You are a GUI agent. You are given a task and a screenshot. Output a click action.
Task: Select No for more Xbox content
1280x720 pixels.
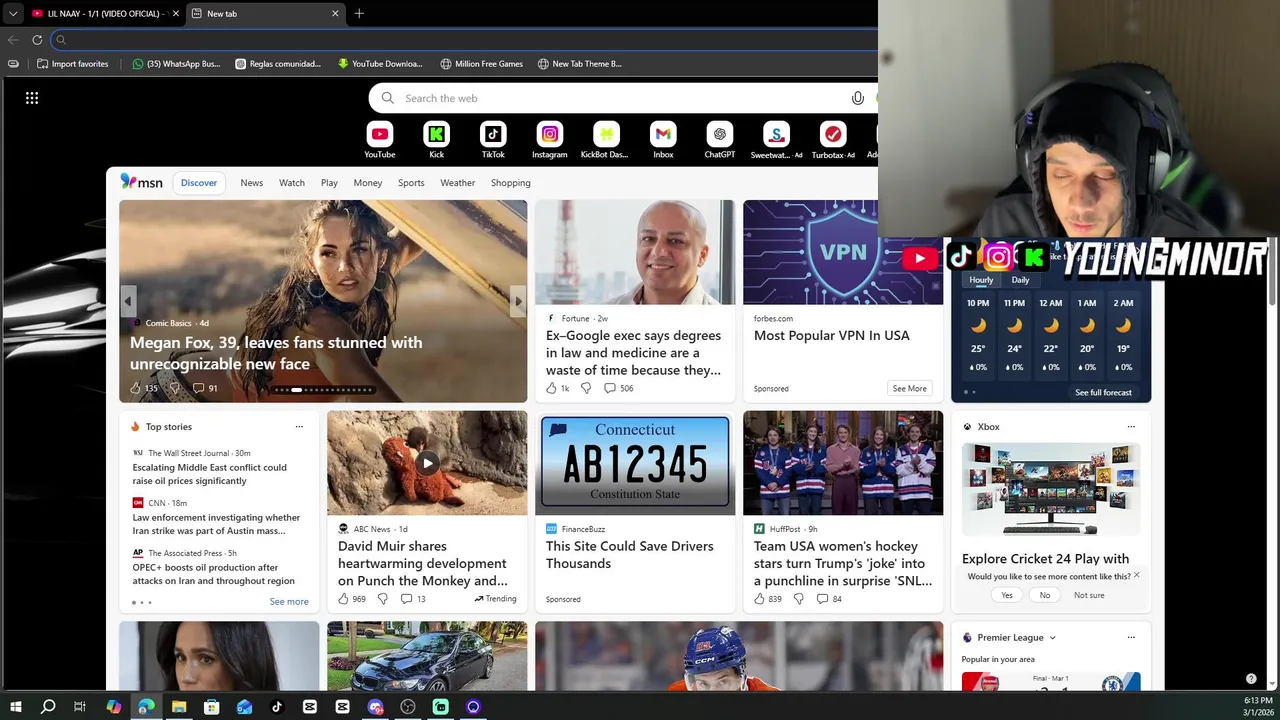tap(1045, 595)
